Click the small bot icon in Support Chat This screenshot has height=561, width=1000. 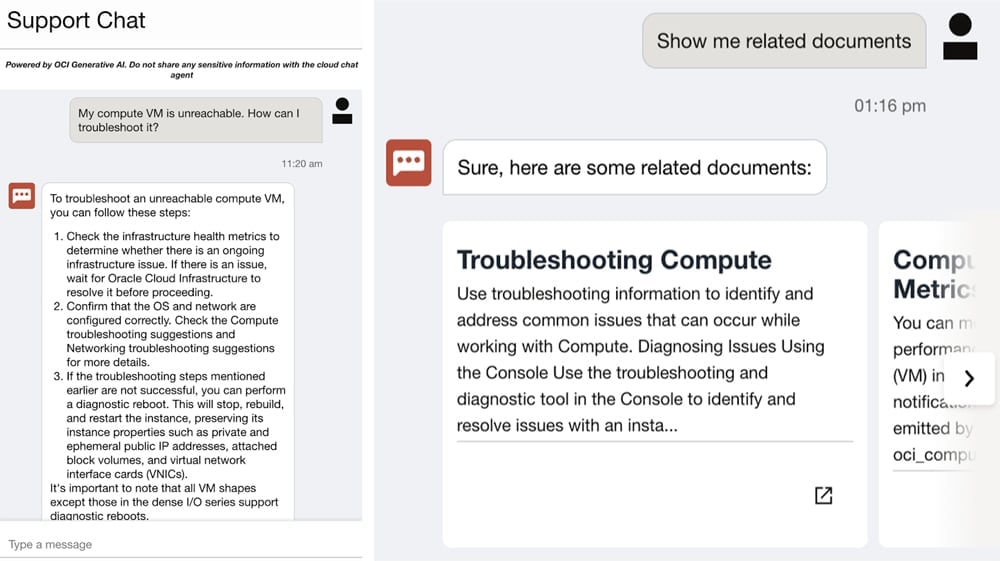click(22, 195)
